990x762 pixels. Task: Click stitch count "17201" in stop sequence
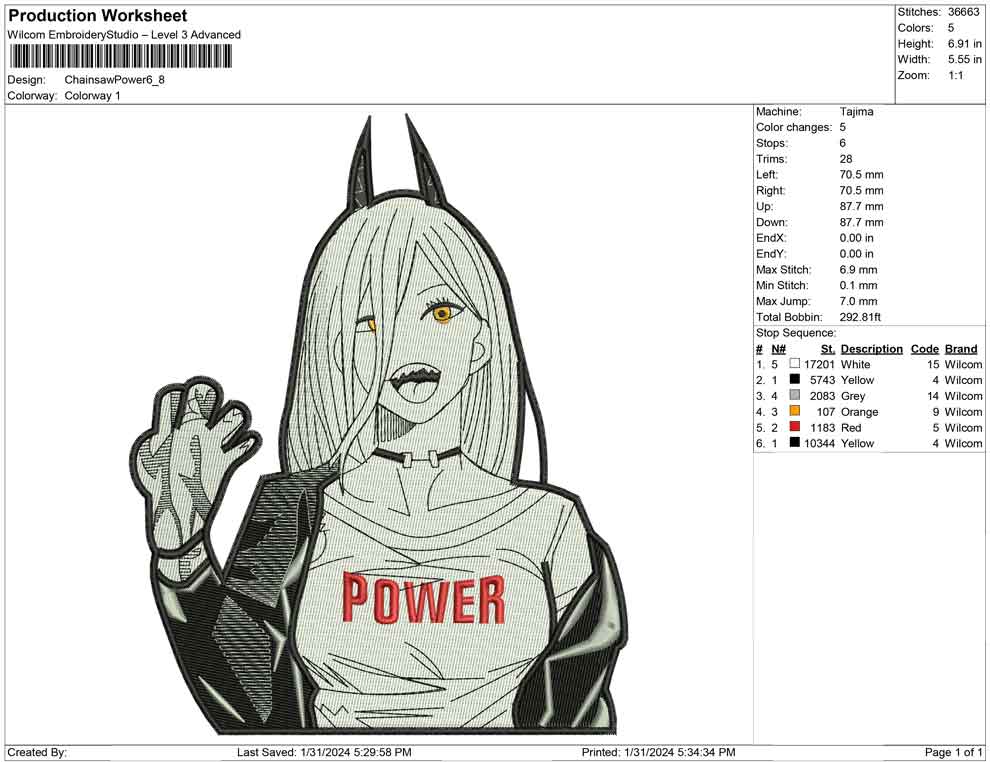[x=819, y=364]
